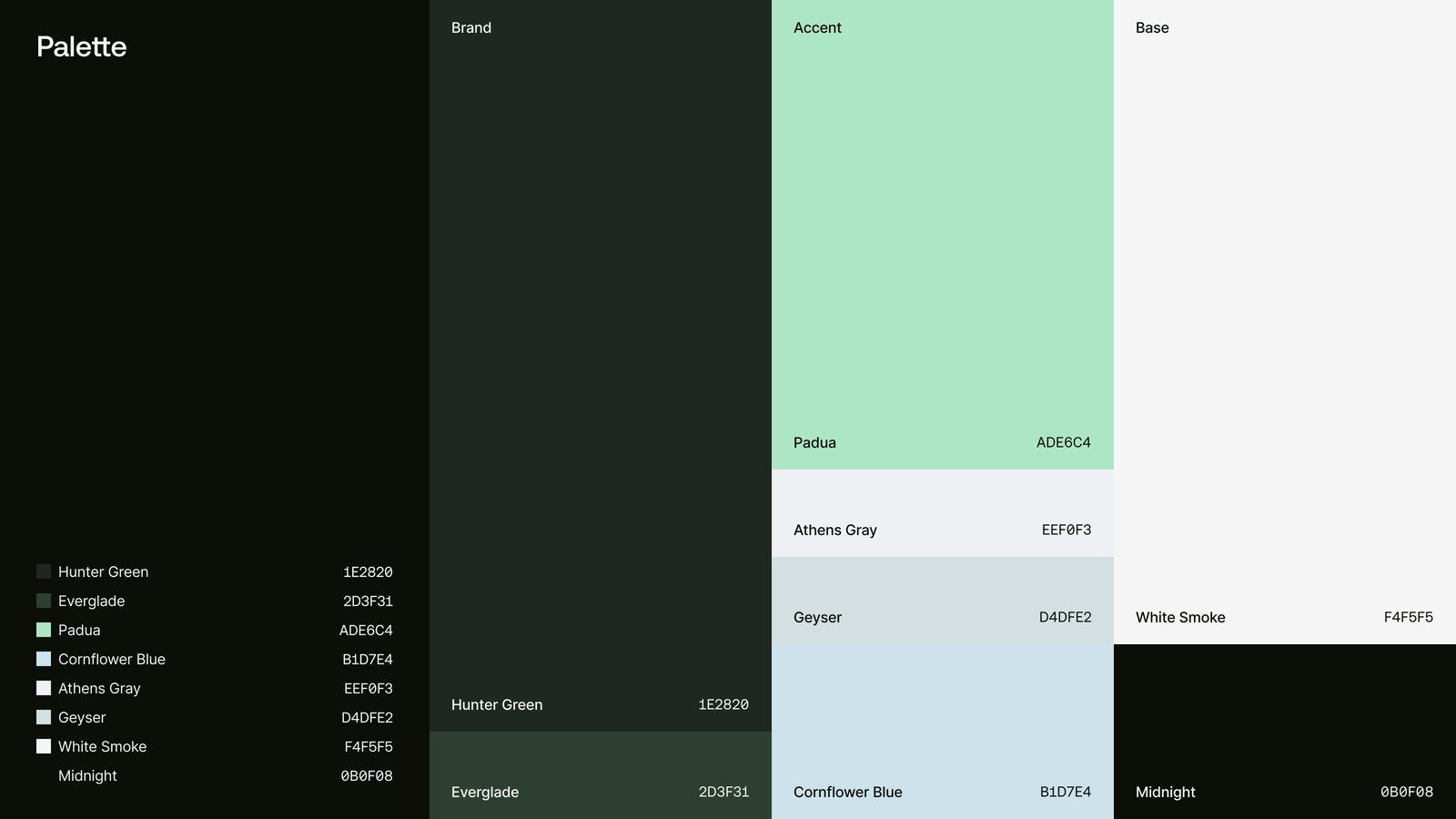Click the Brand column label
Viewport: 1456px width, 819px height.
(471, 28)
